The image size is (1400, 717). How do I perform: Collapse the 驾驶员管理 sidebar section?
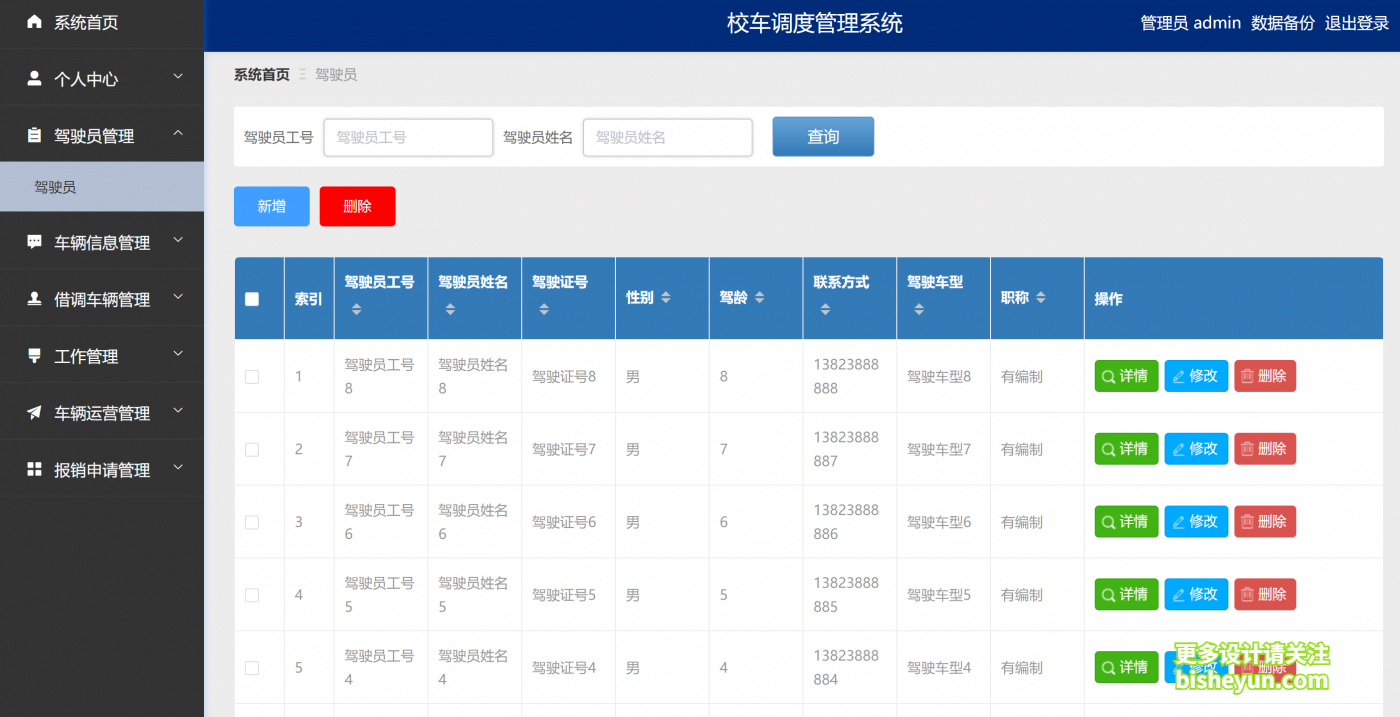click(x=177, y=134)
